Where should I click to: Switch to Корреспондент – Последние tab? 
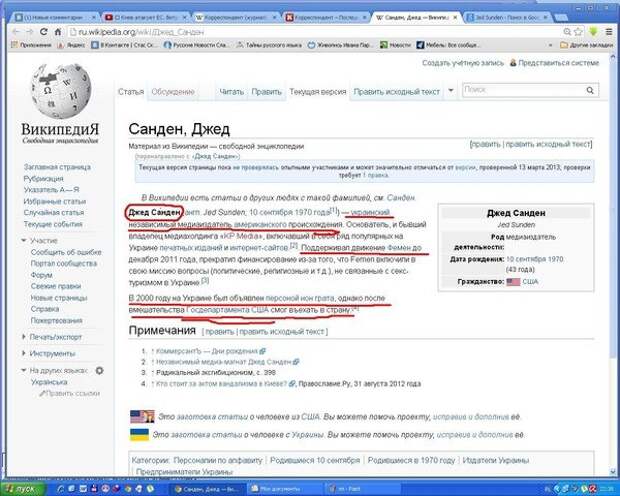coord(327,18)
